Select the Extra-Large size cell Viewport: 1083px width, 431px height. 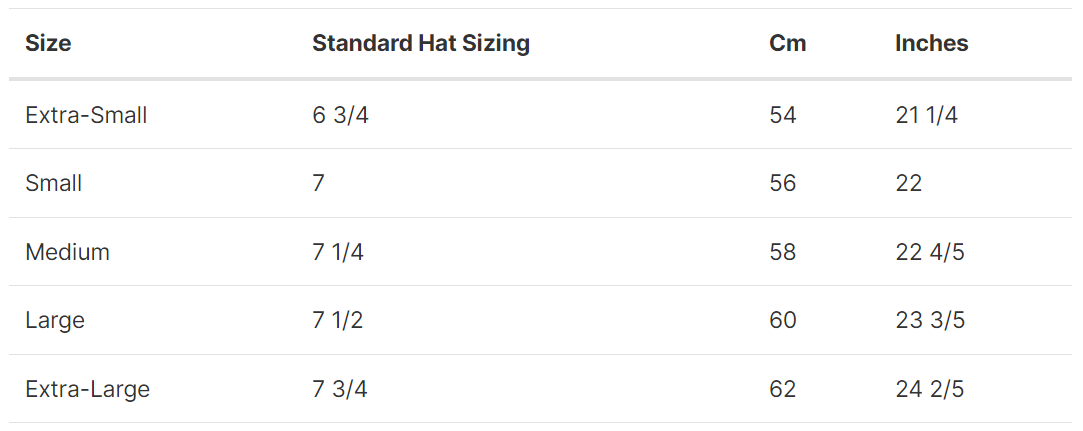click(x=88, y=390)
